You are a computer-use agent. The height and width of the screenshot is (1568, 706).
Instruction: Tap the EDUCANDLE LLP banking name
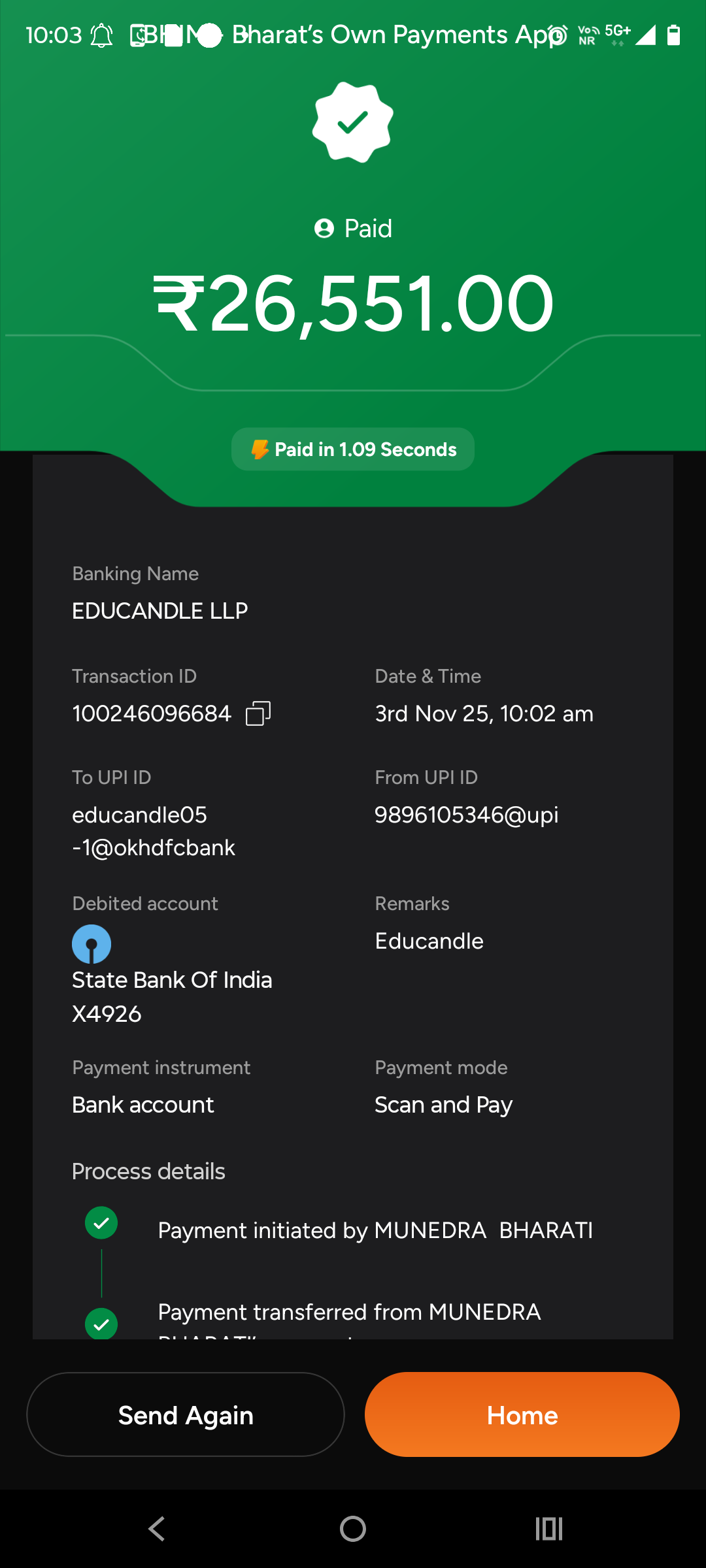pyautogui.click(x=160, y=611)
